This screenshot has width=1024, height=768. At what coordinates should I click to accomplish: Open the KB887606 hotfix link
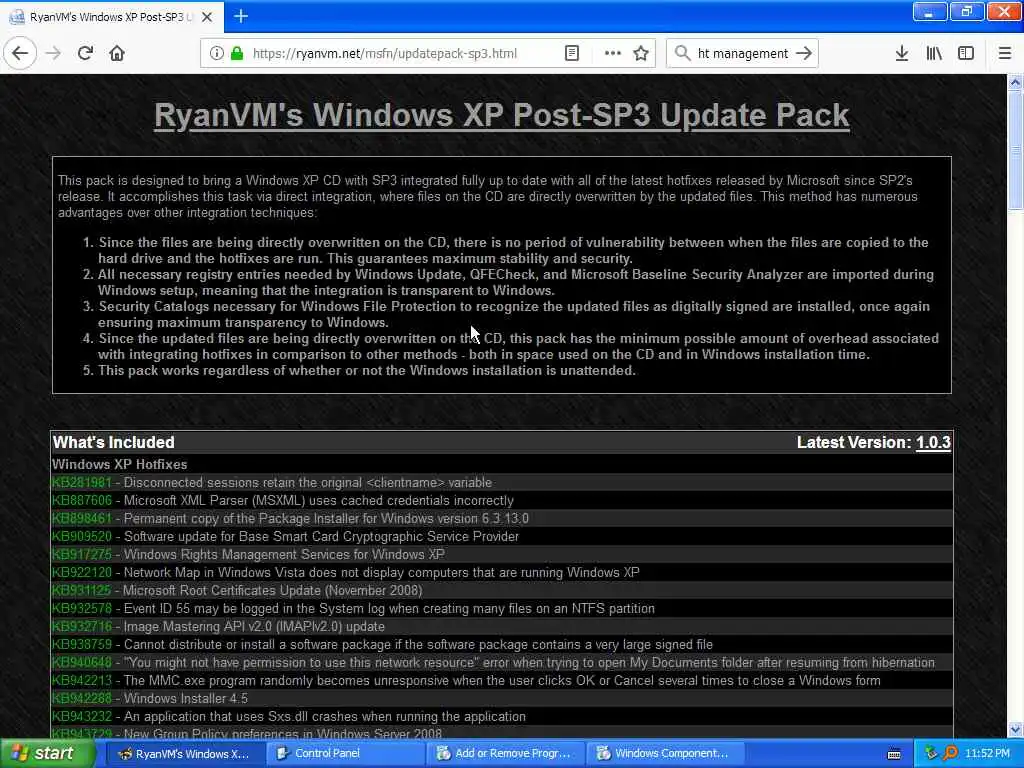click(82, 501)
